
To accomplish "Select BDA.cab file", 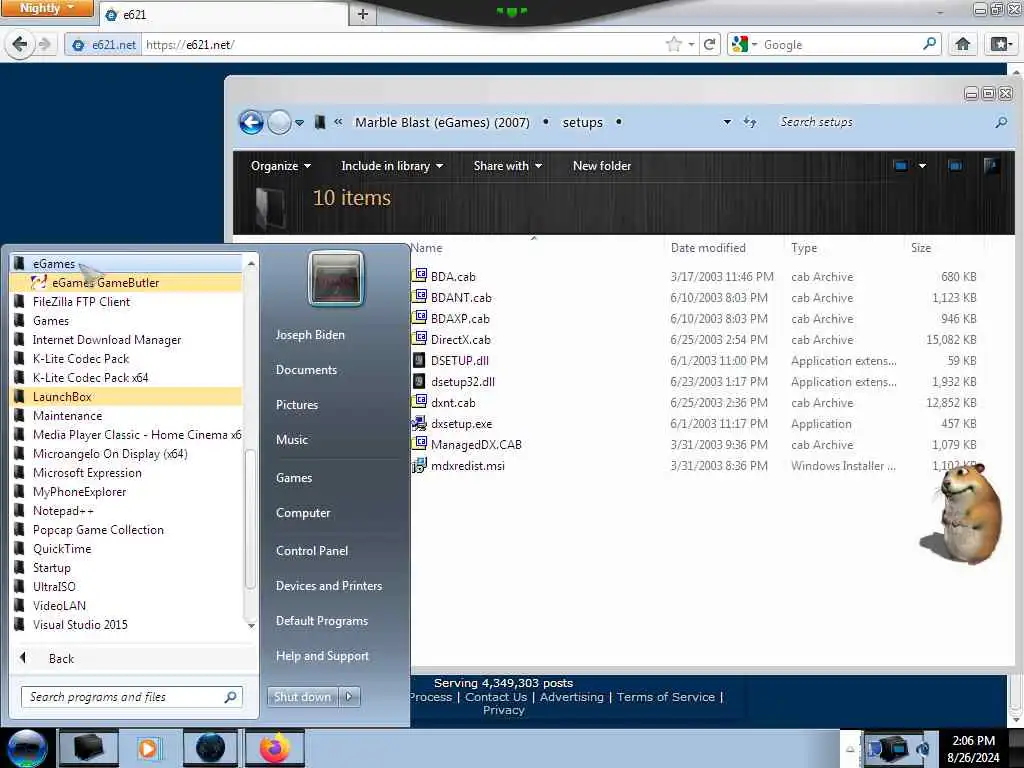I will pos(453,276).
